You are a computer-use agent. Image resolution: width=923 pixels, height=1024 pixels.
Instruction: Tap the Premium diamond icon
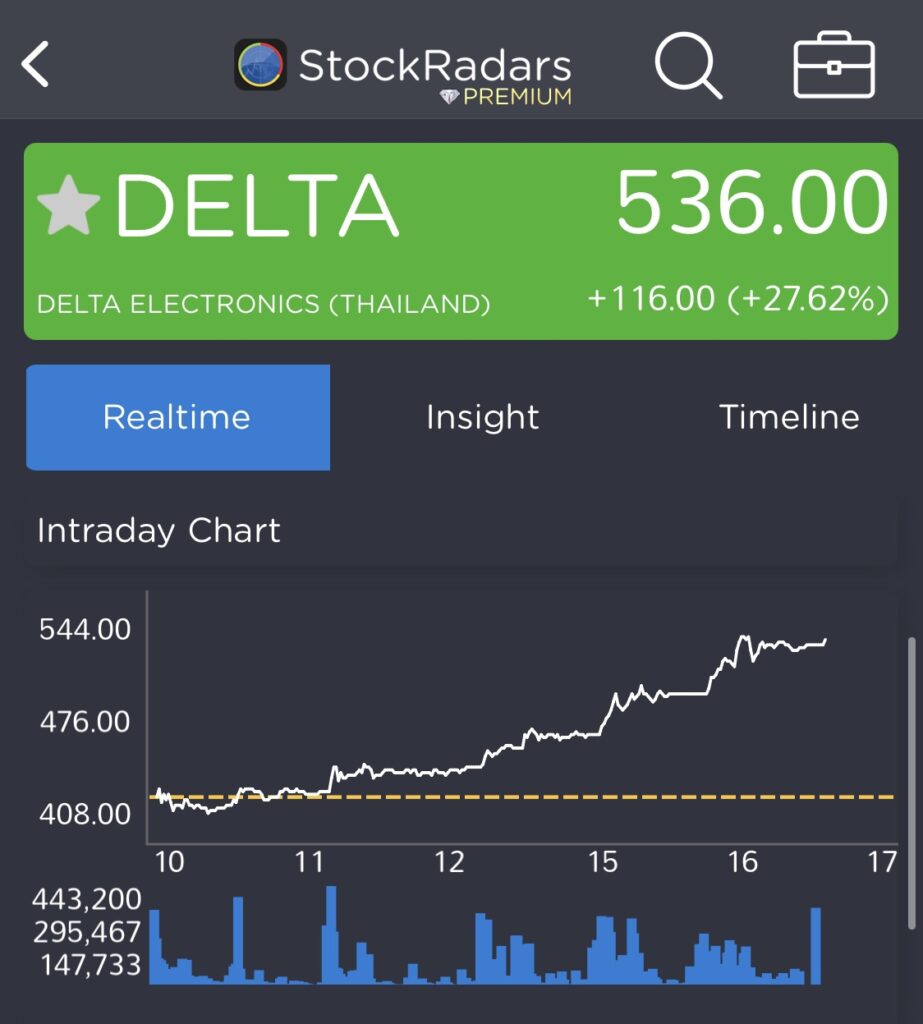pos(451,97)
